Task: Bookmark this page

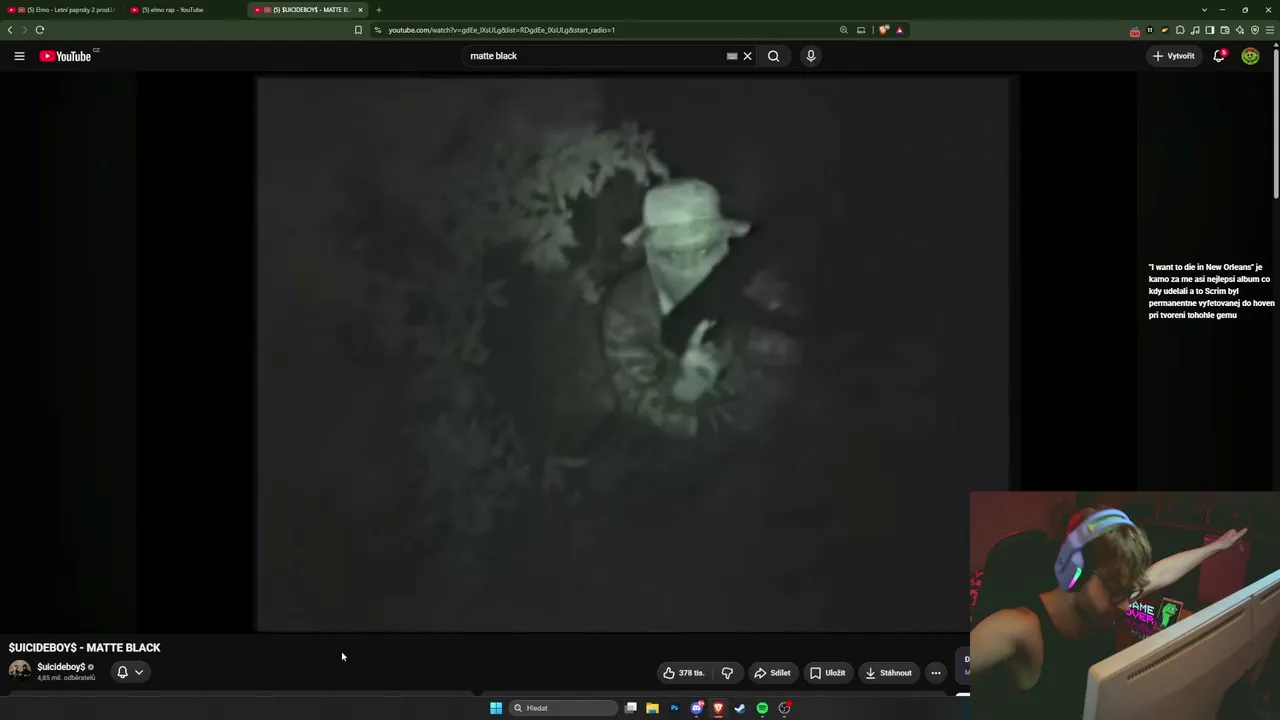Action: tap(358, 30)
